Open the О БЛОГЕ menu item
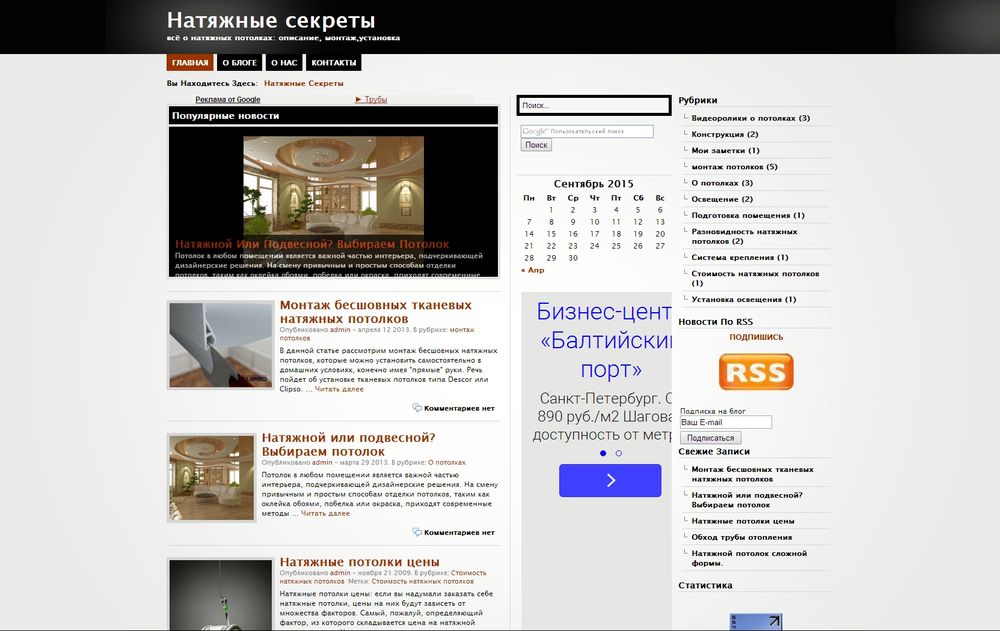 pyautogui.click(x=239, y=63)
